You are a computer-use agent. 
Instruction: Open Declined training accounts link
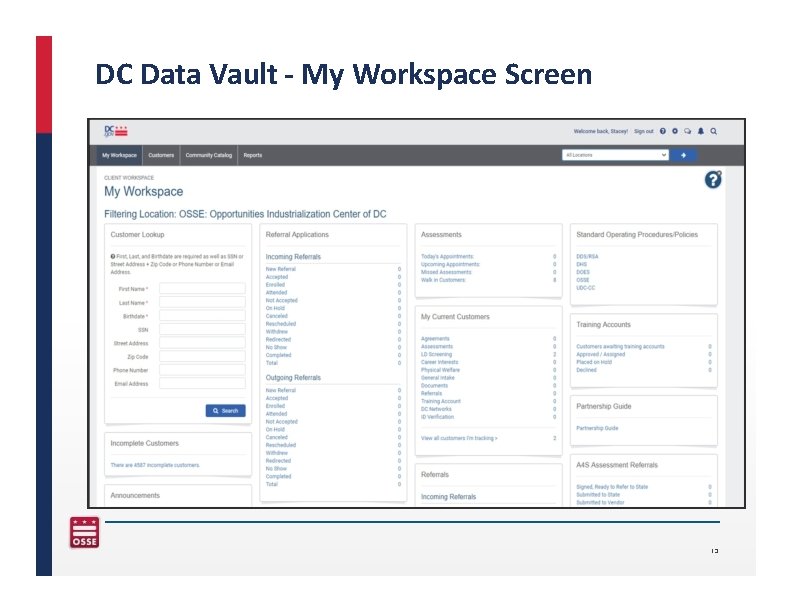[x=586, y=370]
